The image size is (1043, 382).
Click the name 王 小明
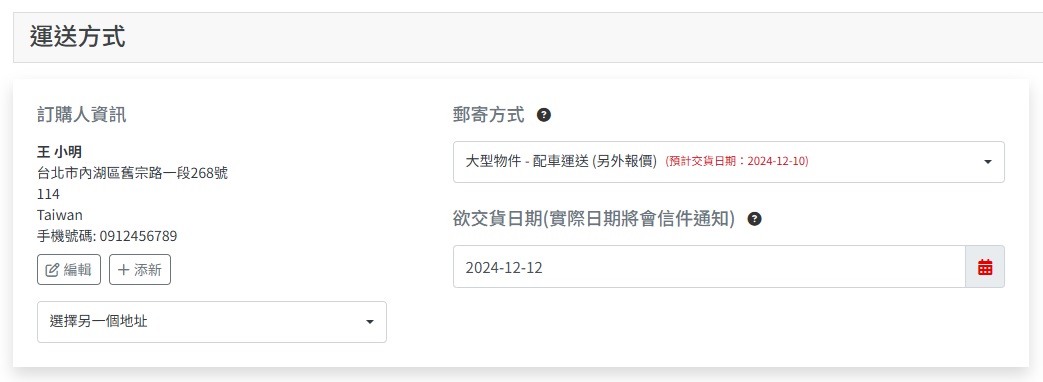(x=59, y=152)
